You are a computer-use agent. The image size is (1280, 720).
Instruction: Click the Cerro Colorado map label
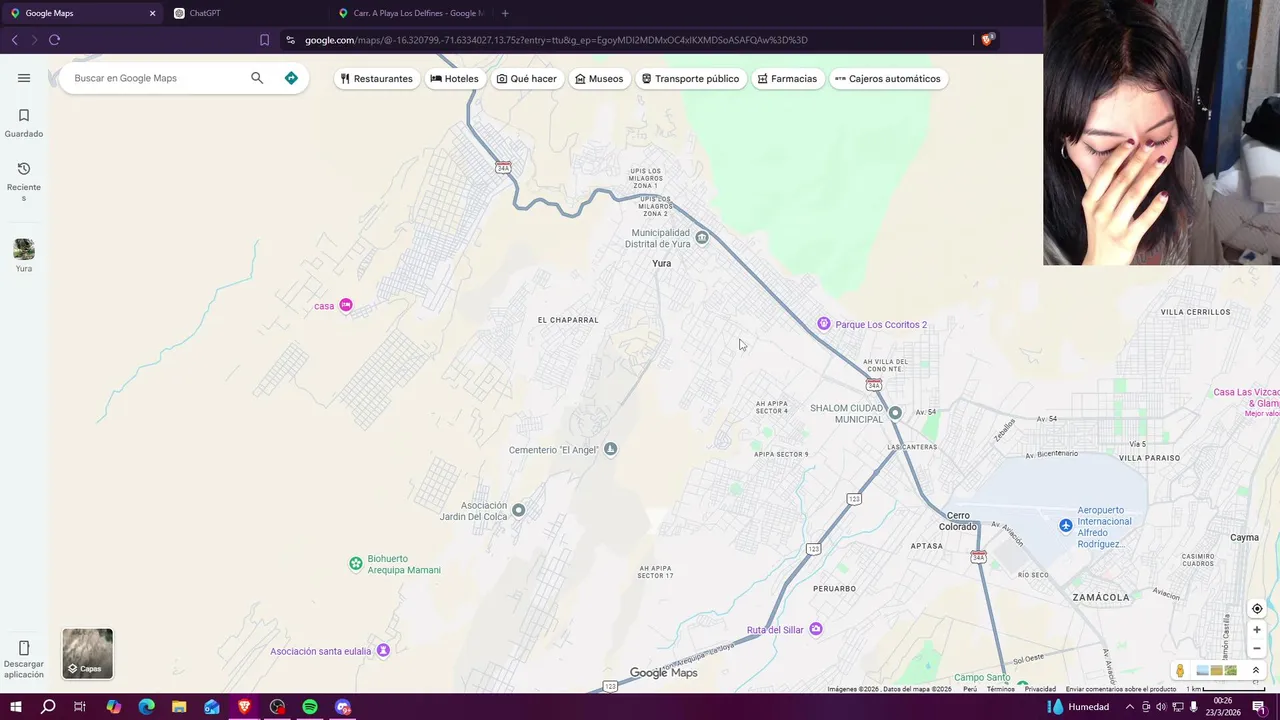coord(958,521)
